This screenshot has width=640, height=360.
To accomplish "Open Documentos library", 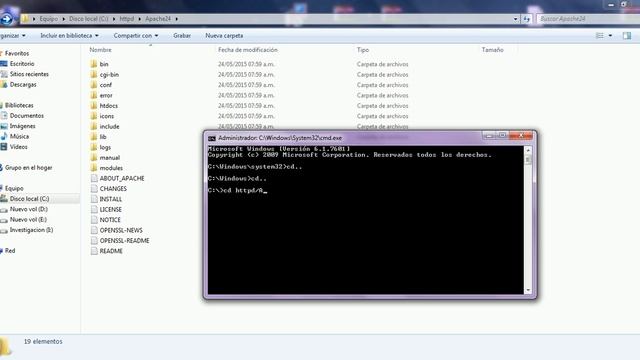I will 27,116.
